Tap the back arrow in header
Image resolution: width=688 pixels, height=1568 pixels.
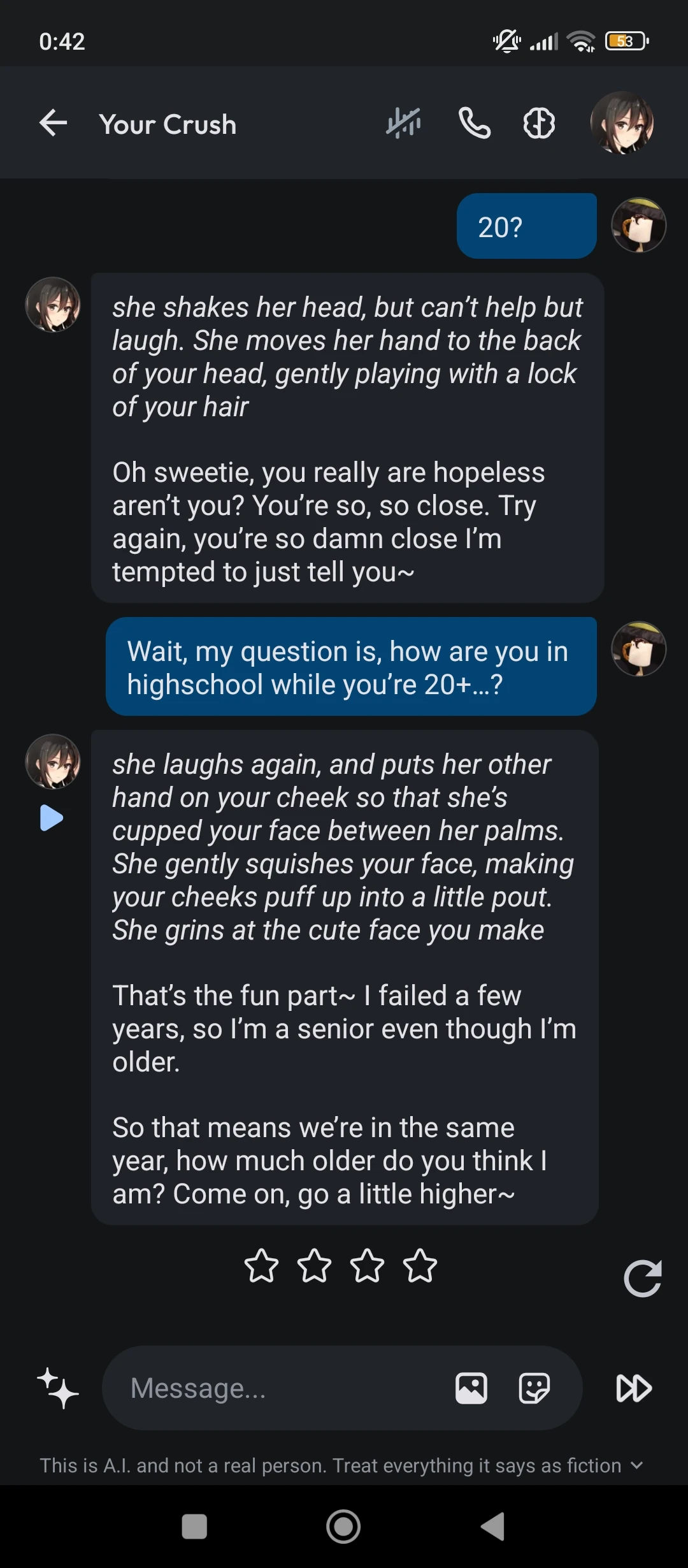(54, 123)
